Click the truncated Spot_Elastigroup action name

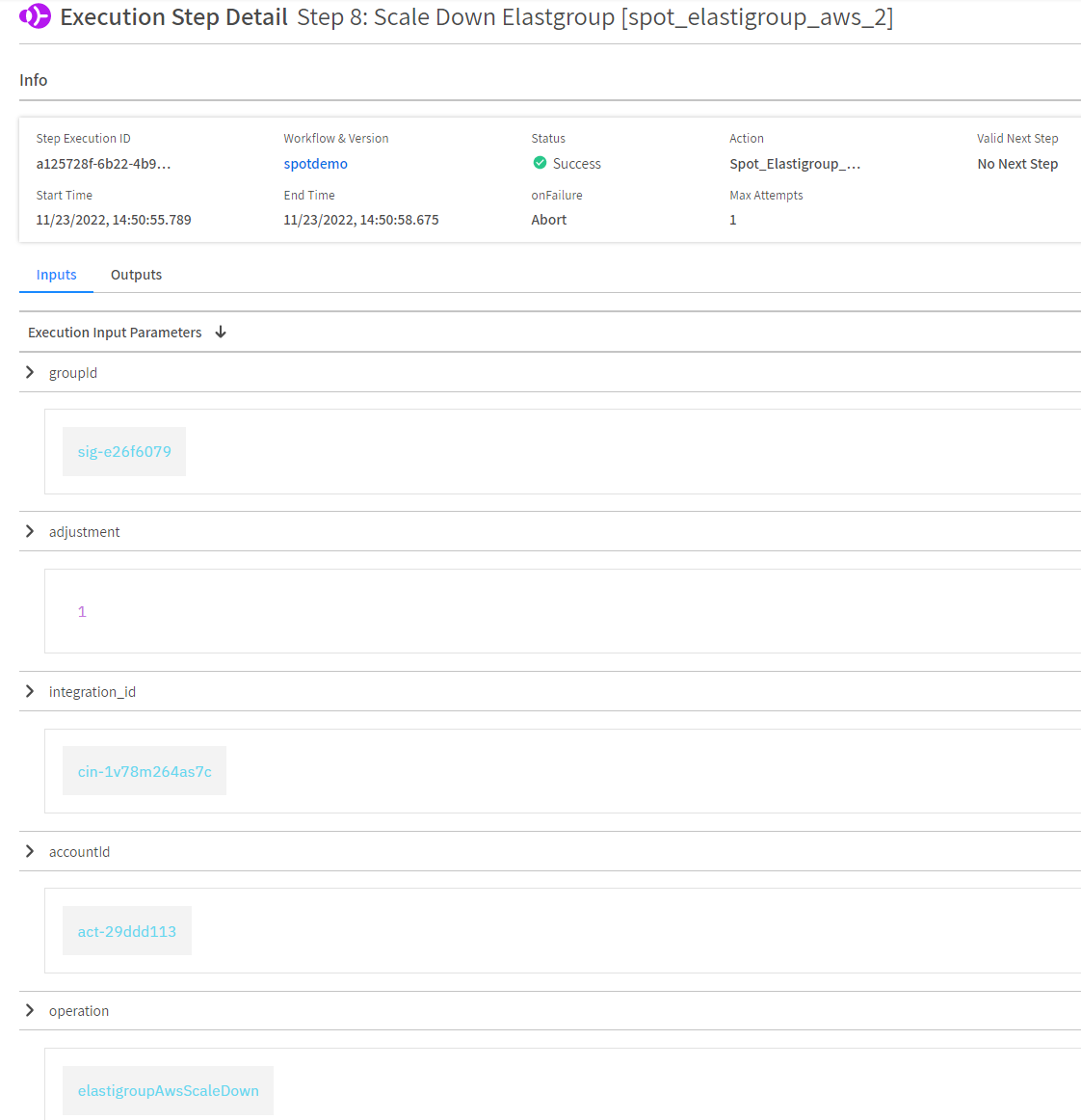coord(795,164)
